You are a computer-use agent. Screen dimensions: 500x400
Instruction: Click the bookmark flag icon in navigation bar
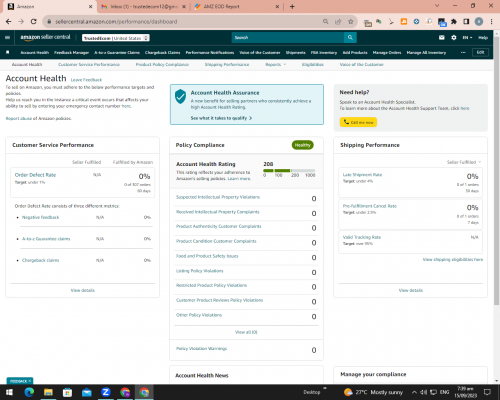pos(8,52)
